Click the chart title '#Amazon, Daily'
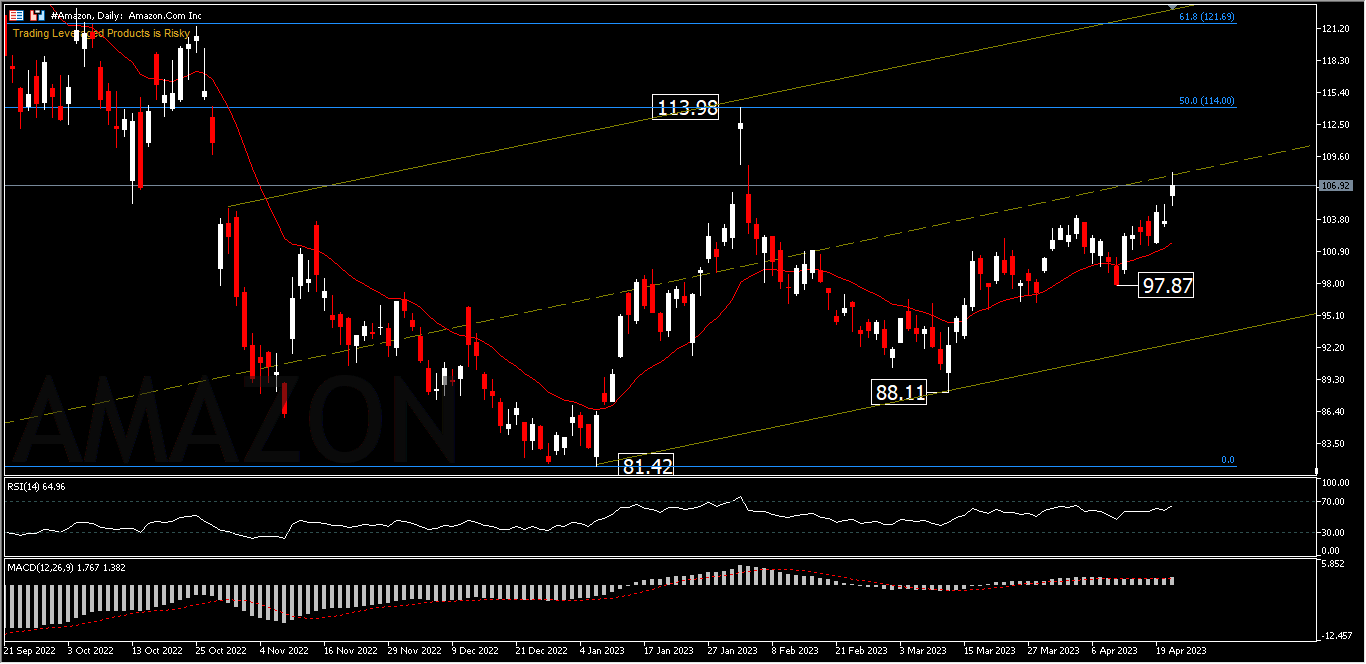Viewport: 1366px width, 664px height. [x=88, y=16]
